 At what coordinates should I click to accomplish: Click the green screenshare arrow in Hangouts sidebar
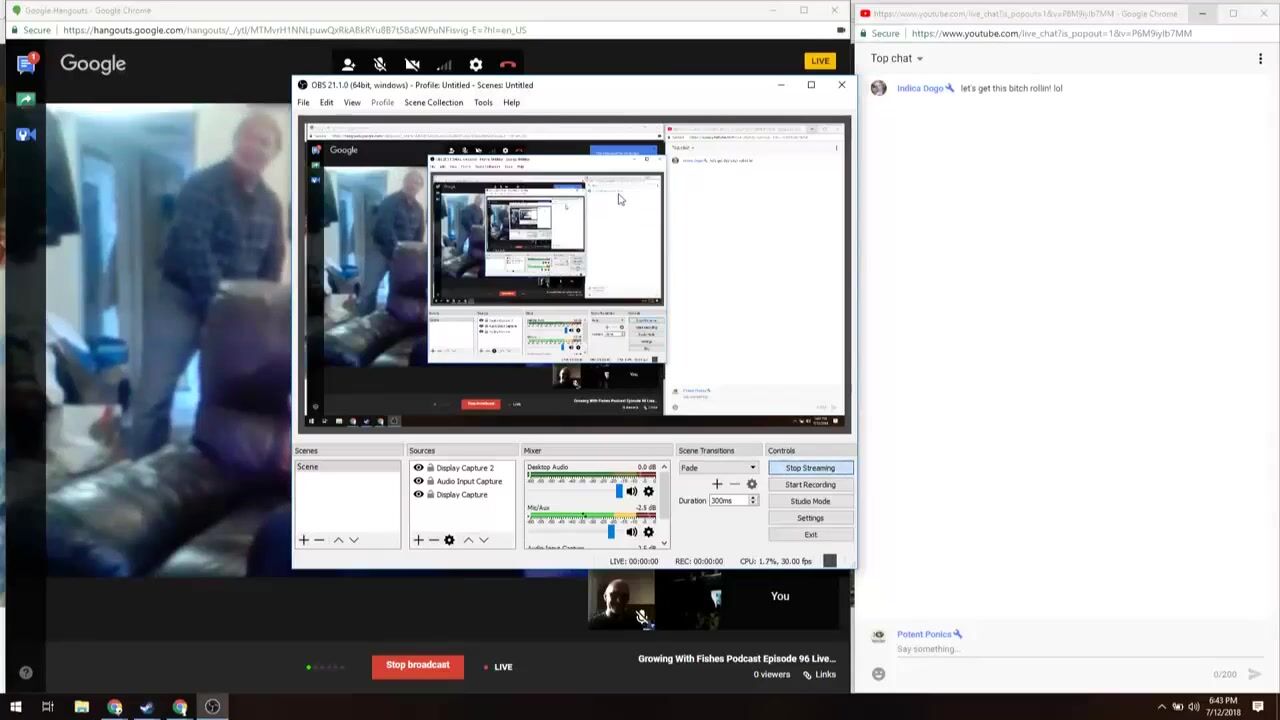tap(26, 99)
